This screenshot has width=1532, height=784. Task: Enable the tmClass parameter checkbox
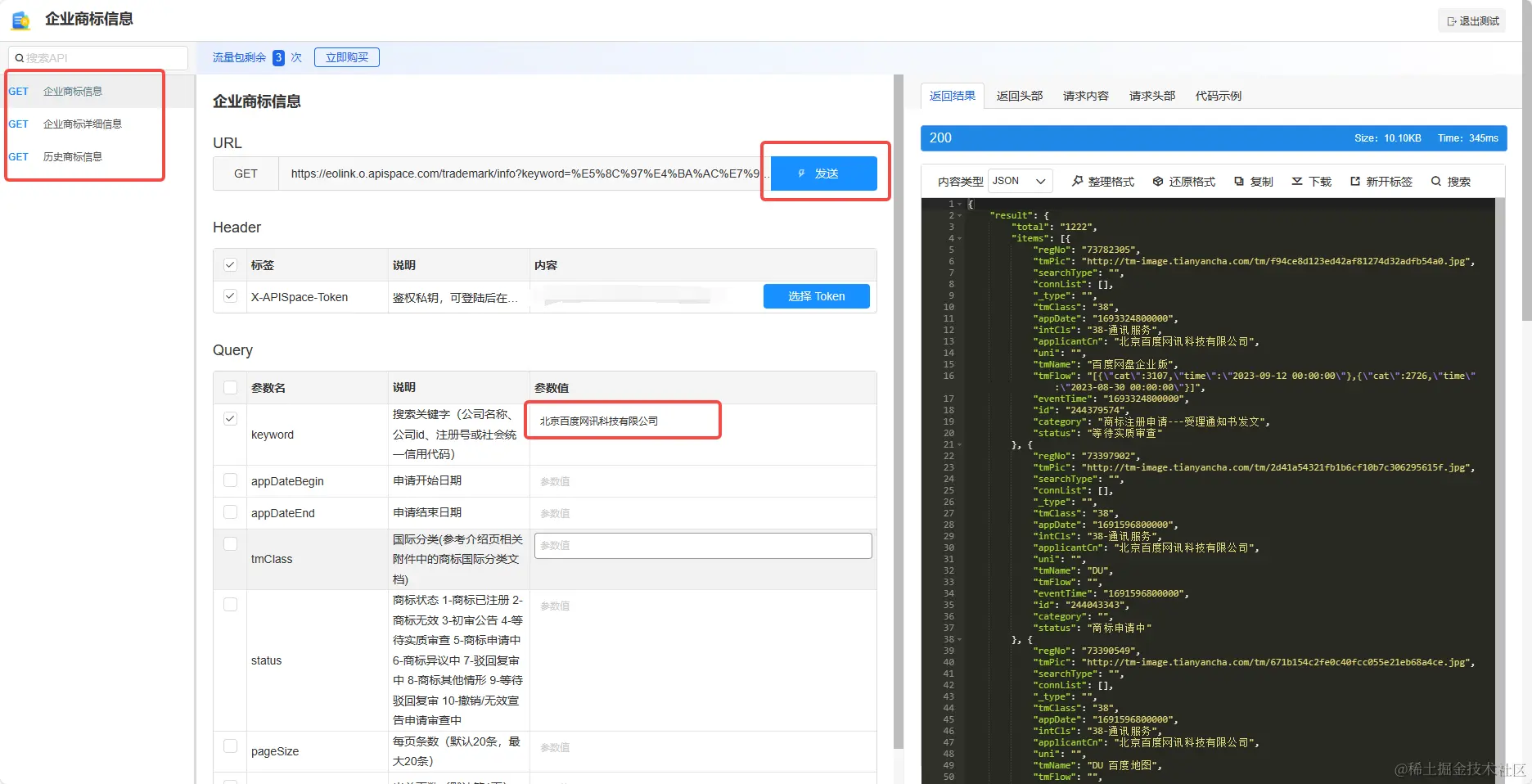(230, 544)
